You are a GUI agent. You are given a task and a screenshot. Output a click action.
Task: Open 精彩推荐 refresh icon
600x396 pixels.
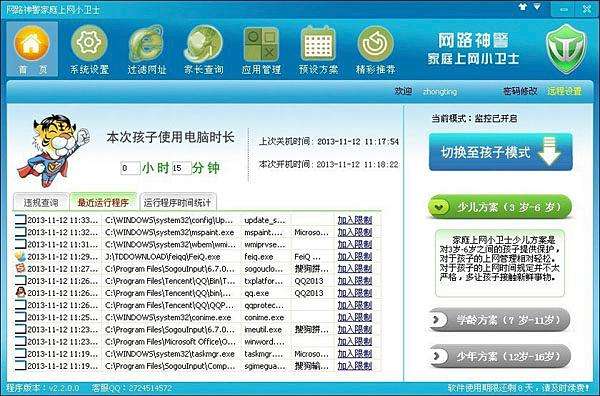375,44
